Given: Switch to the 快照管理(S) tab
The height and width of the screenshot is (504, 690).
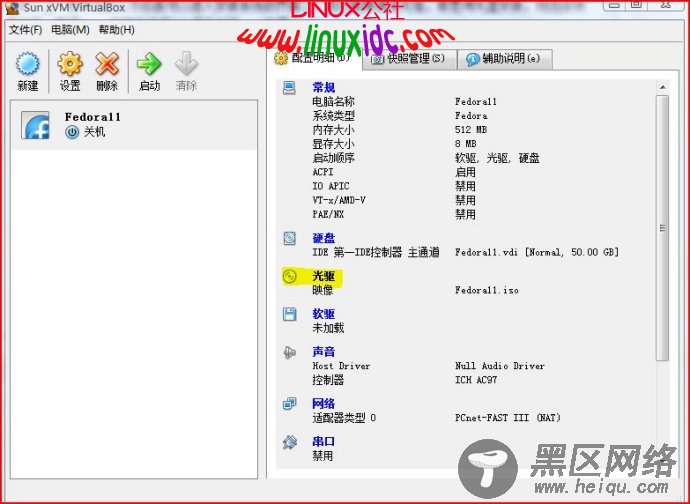Looking at the screenshot, I should coord(409,59).
